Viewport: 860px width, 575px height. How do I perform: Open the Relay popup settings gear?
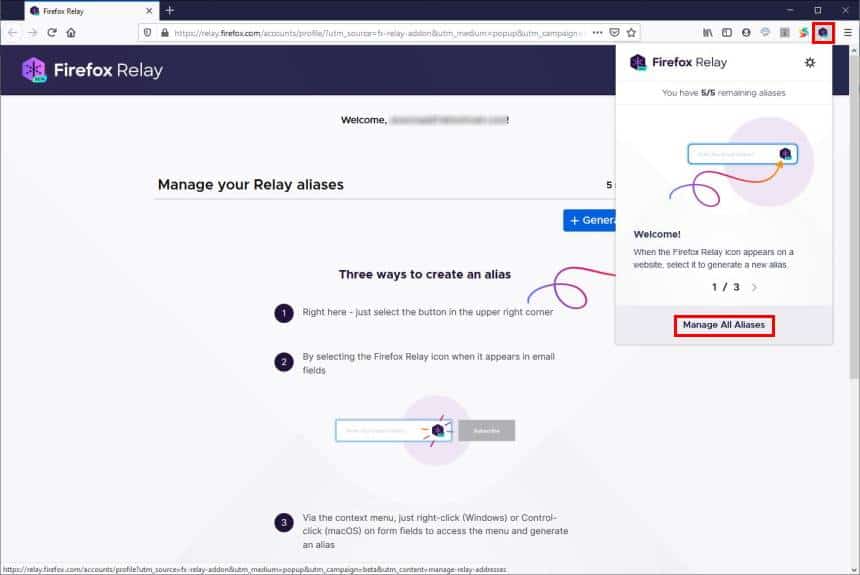[x=810, y=63]
